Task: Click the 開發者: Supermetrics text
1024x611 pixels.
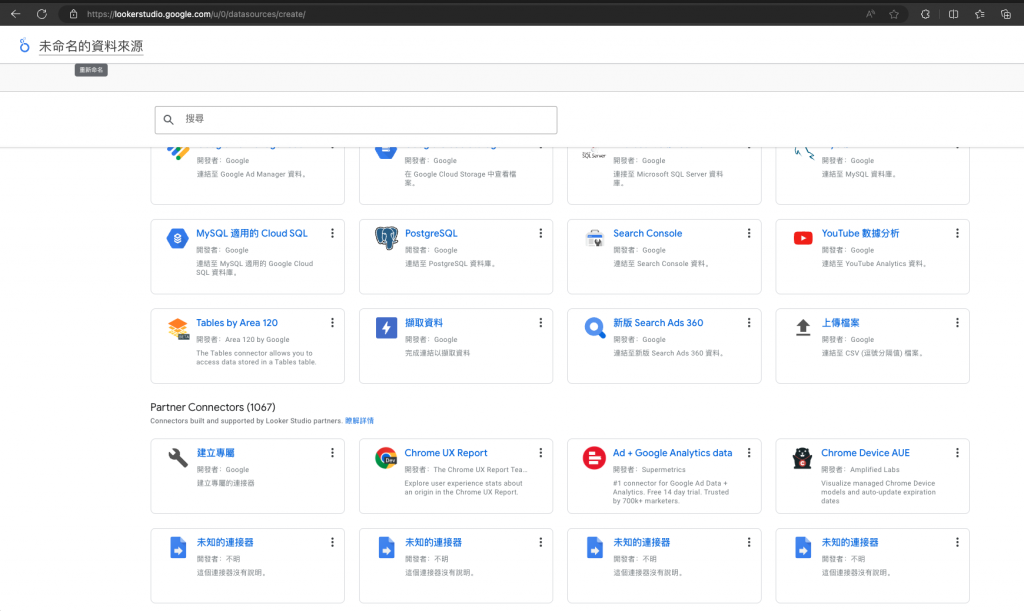Action: click(x=649, y=469)
